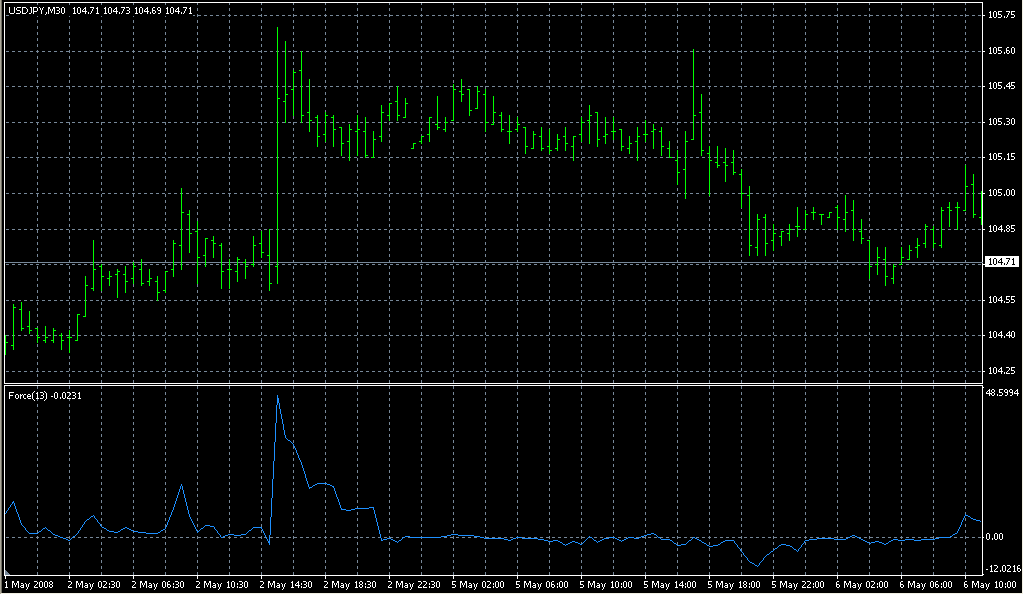1024x594 pixels.
Task: Click the 105.45 price axis label
Action: [x=1002, y=86]
